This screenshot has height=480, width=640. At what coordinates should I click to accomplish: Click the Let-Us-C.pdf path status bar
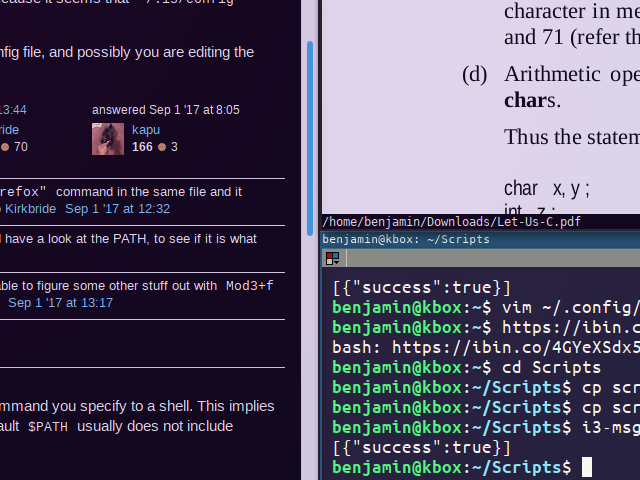[481, 222]
